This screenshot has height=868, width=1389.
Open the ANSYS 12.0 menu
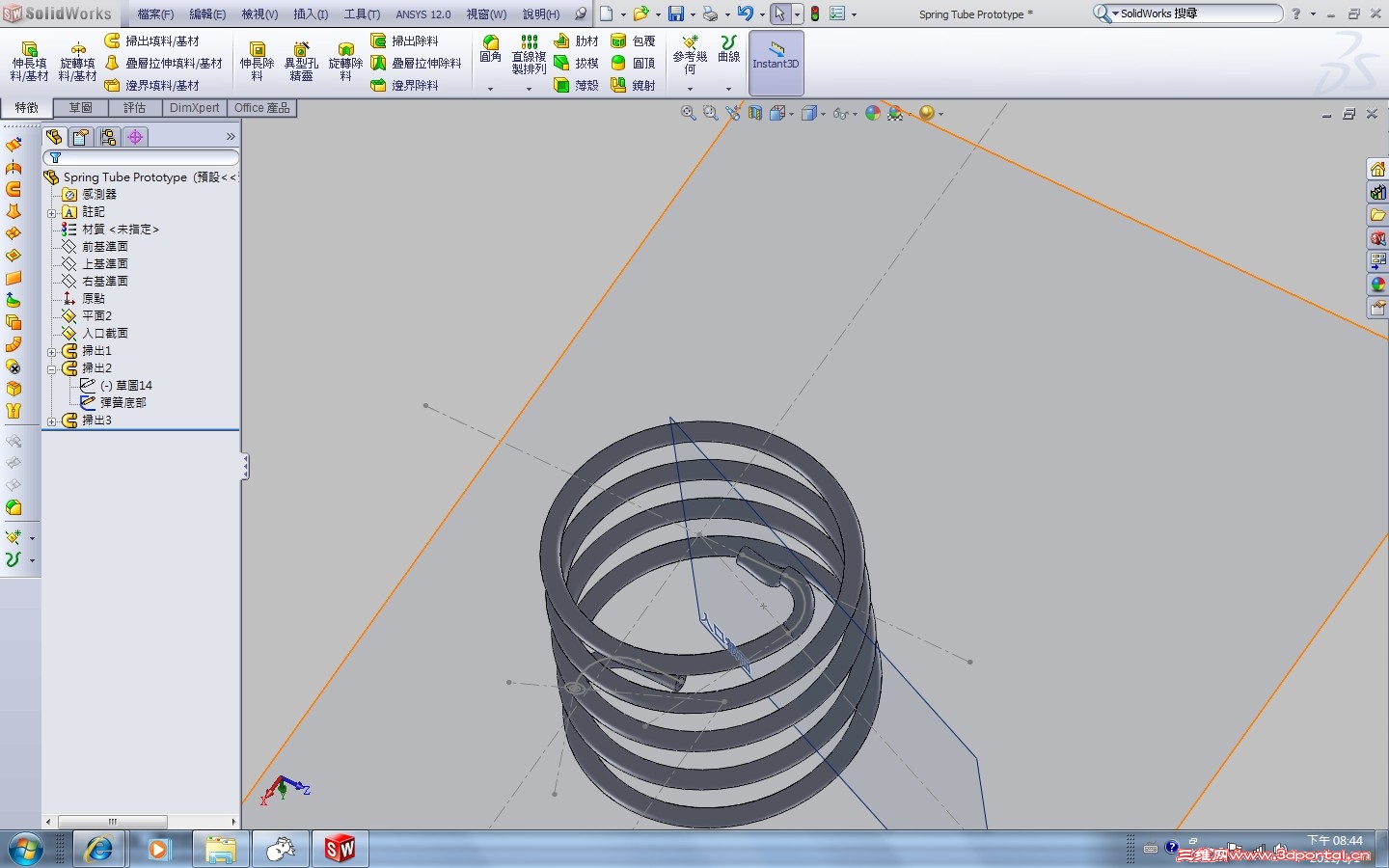(423, 14)
